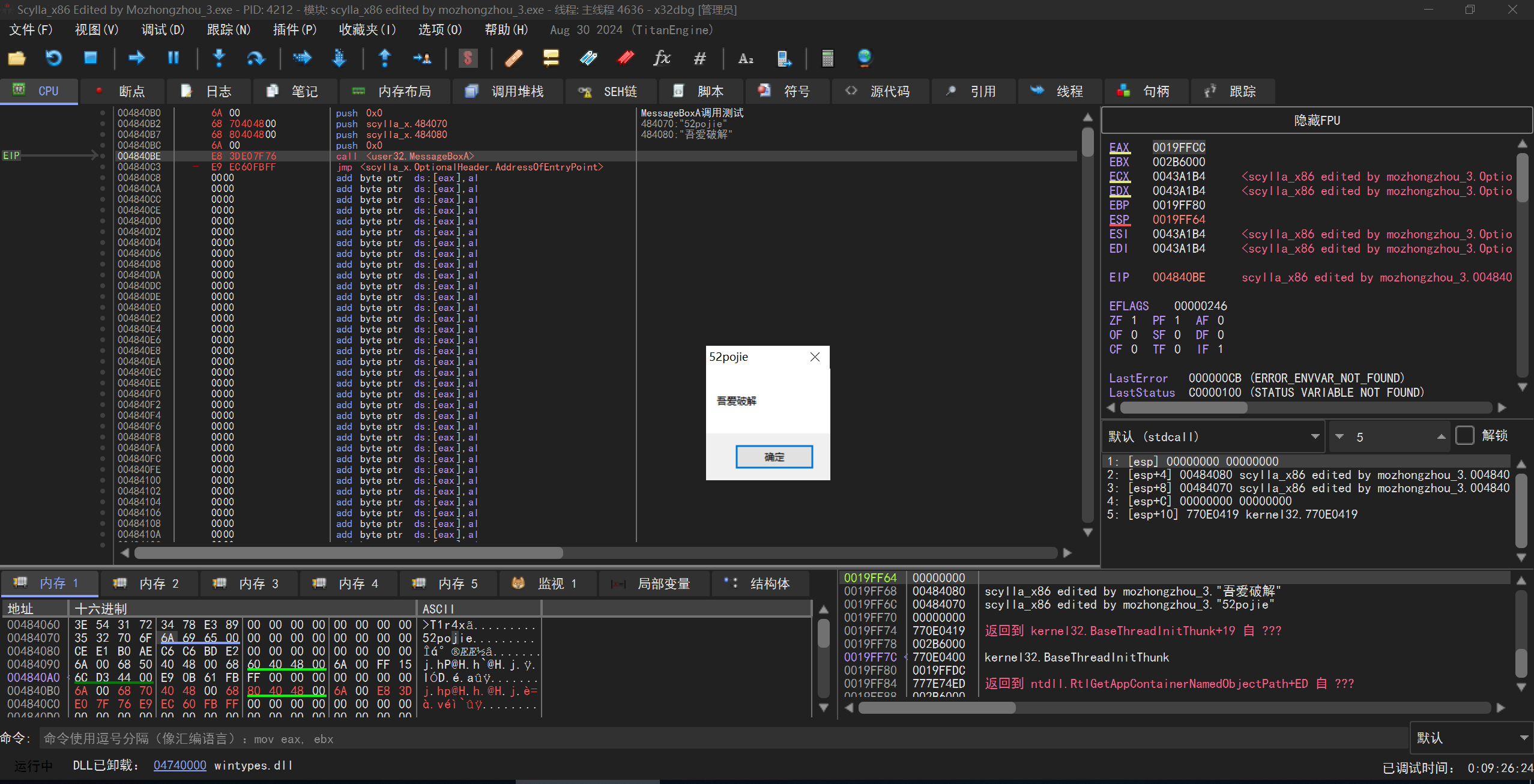Click the comments icon in toolbar
1534x784 pixels.
[x=551, y=58]
